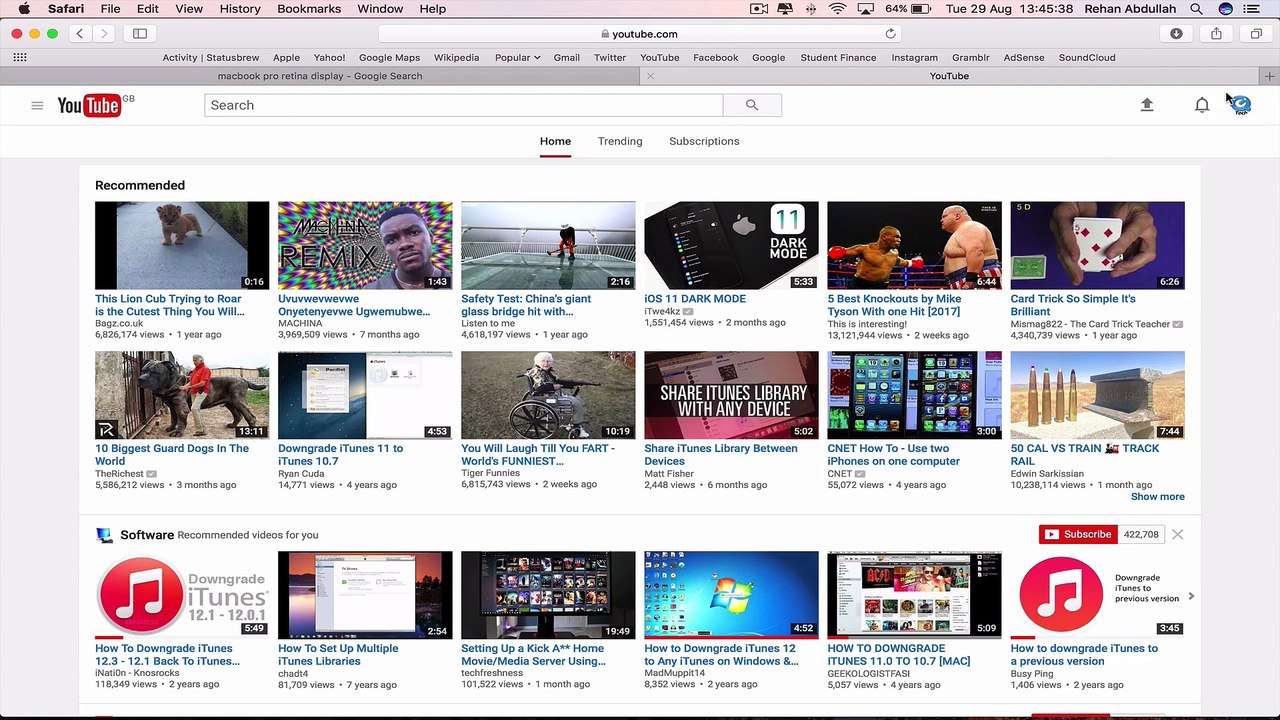
Task: Show all tabs overview in Safari
Action: click(x=1256, y=34)
